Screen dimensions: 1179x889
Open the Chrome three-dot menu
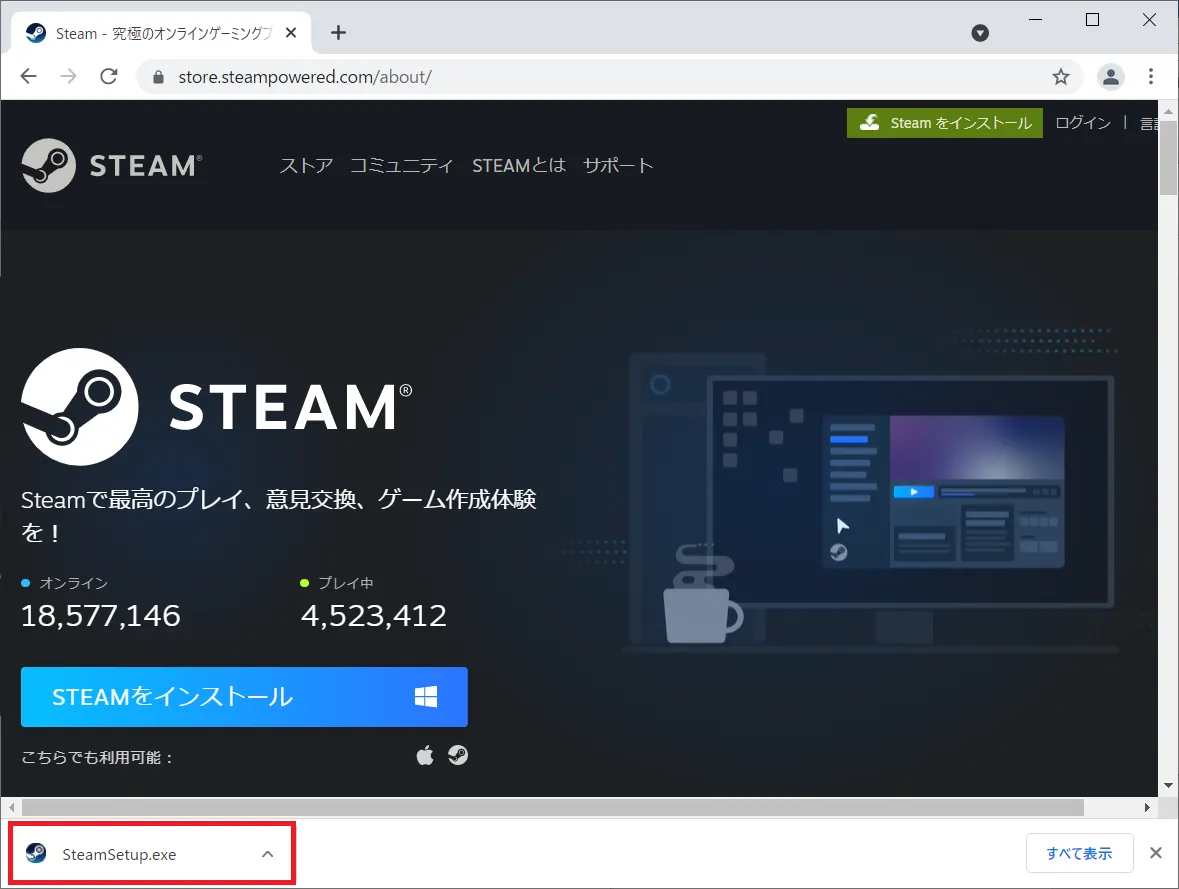point(1150,76)
